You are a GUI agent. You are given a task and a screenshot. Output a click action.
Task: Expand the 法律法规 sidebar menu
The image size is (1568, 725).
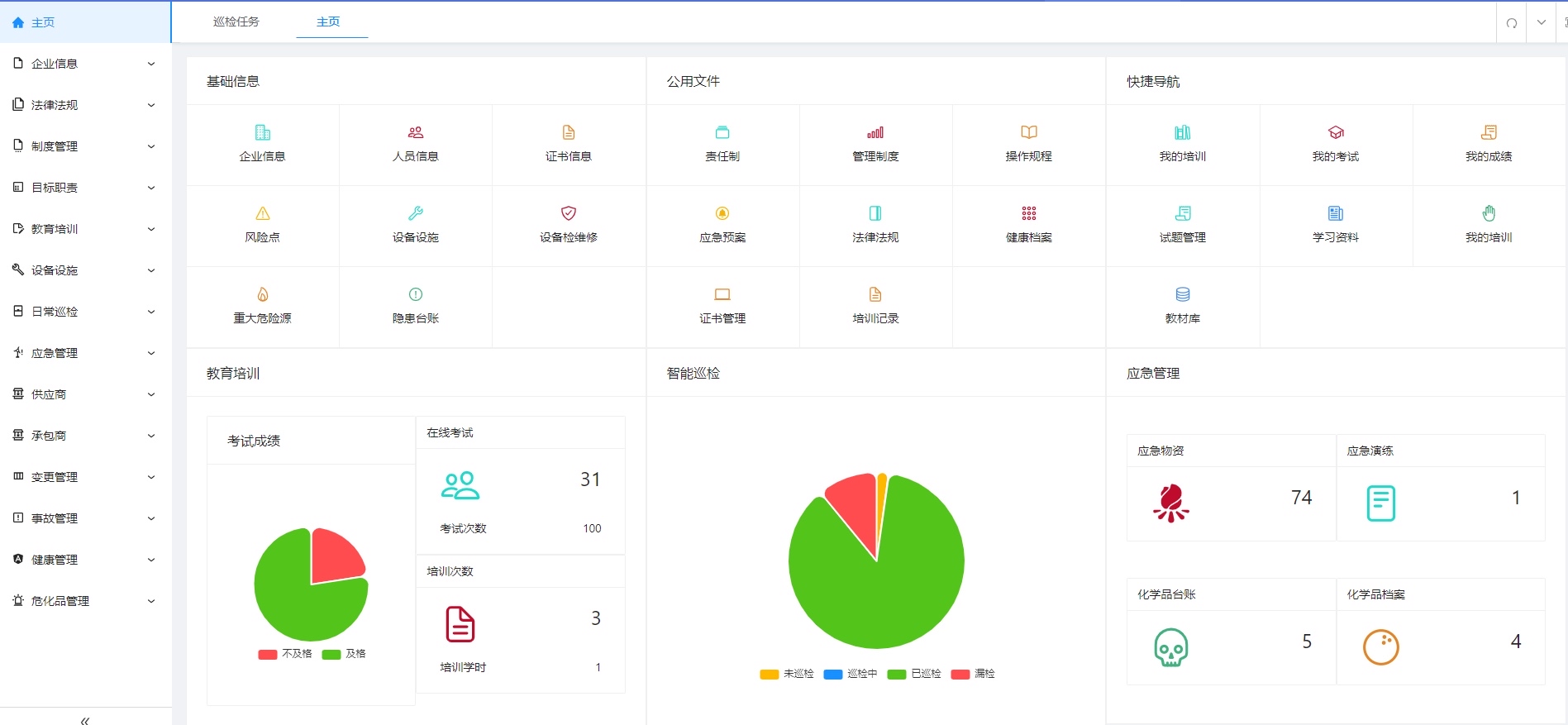click(x=86, y=105)
